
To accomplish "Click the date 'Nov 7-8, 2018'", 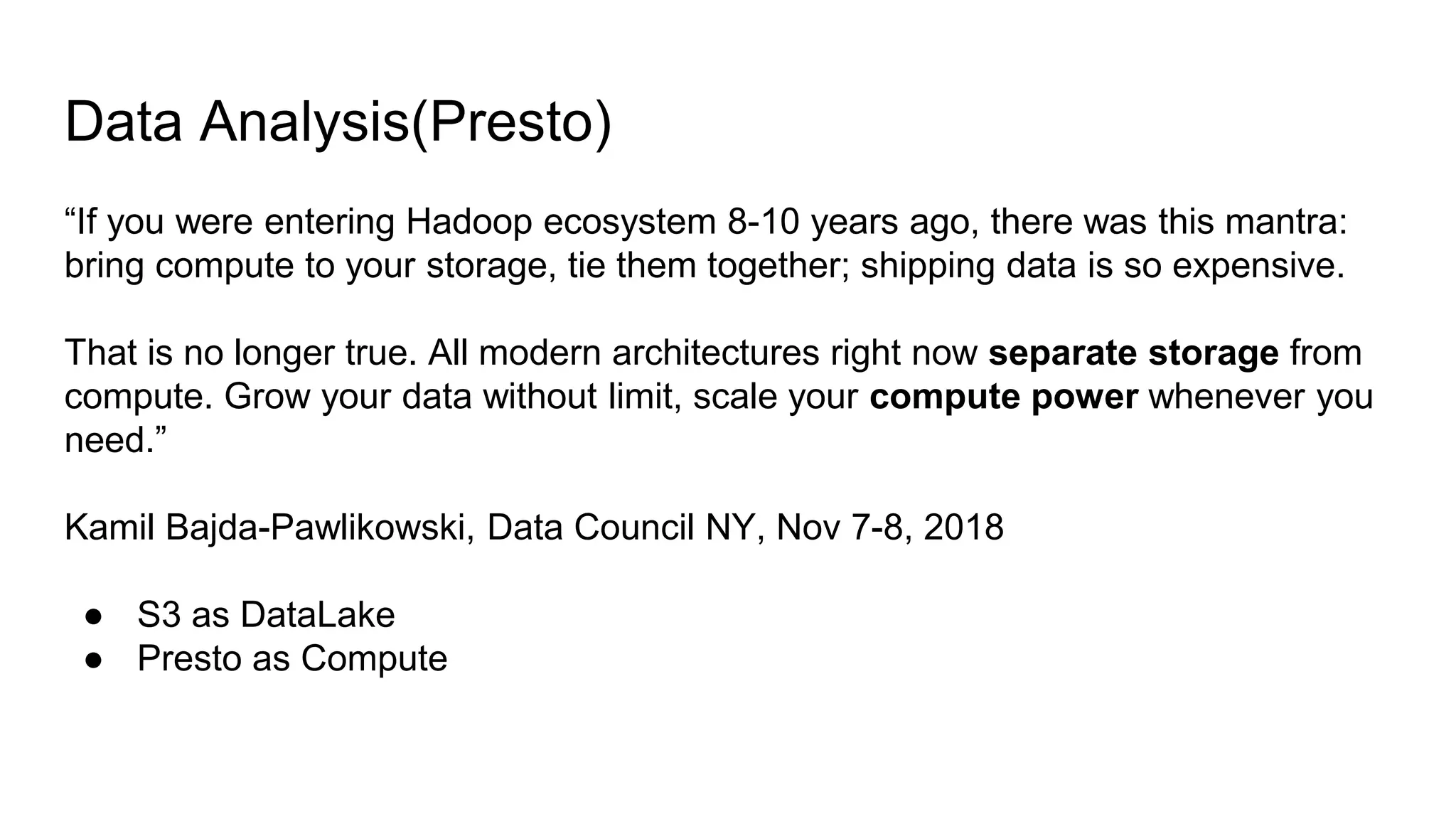I will [x=889, y=528].
